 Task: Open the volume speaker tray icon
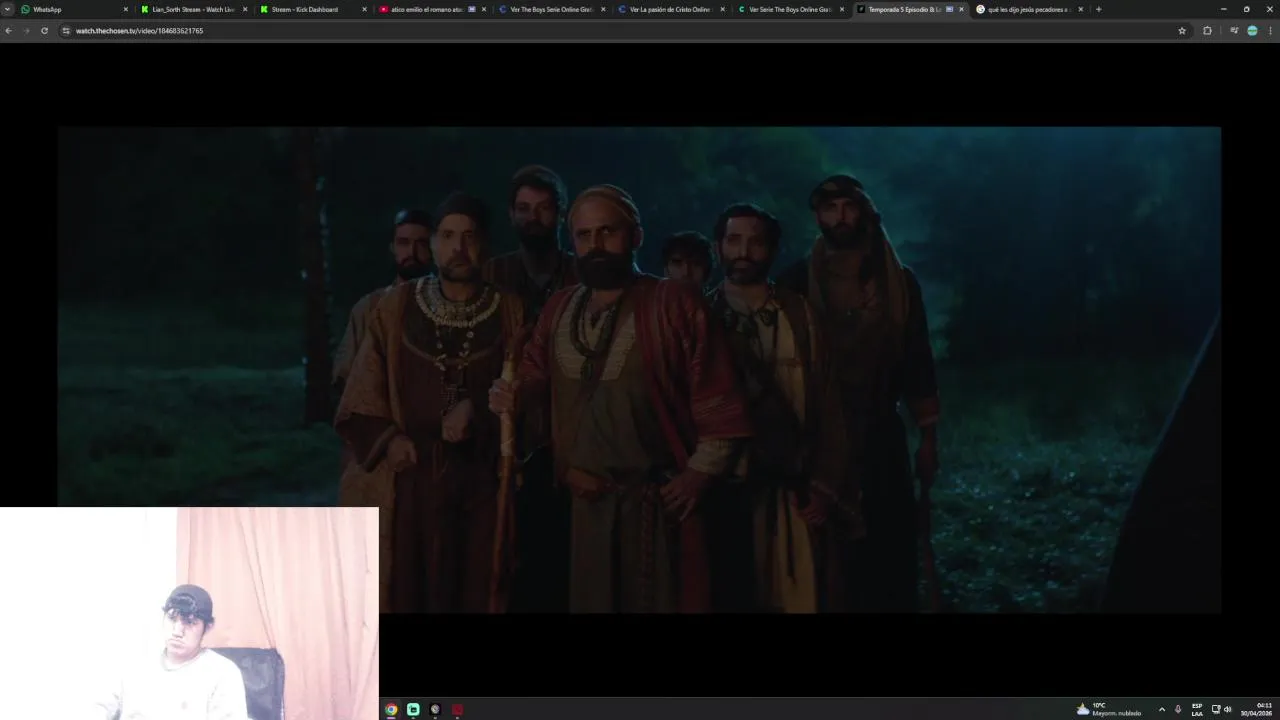[1227, 709]
